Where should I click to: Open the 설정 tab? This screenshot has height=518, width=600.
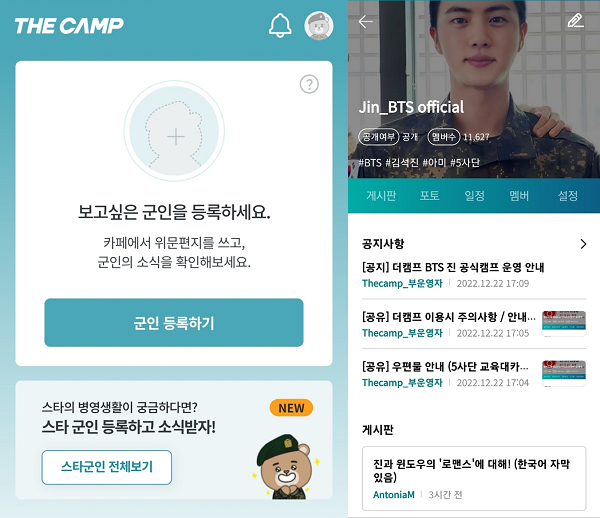567,195
